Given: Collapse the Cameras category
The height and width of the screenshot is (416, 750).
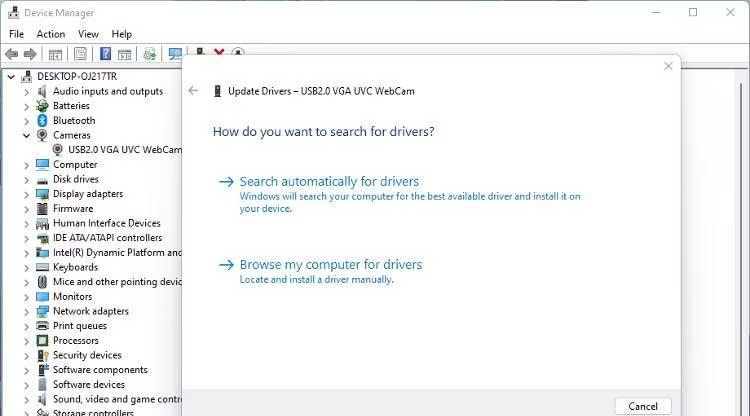Looking at the screenshot, I should pyautogui.click(x=26, y=135).
